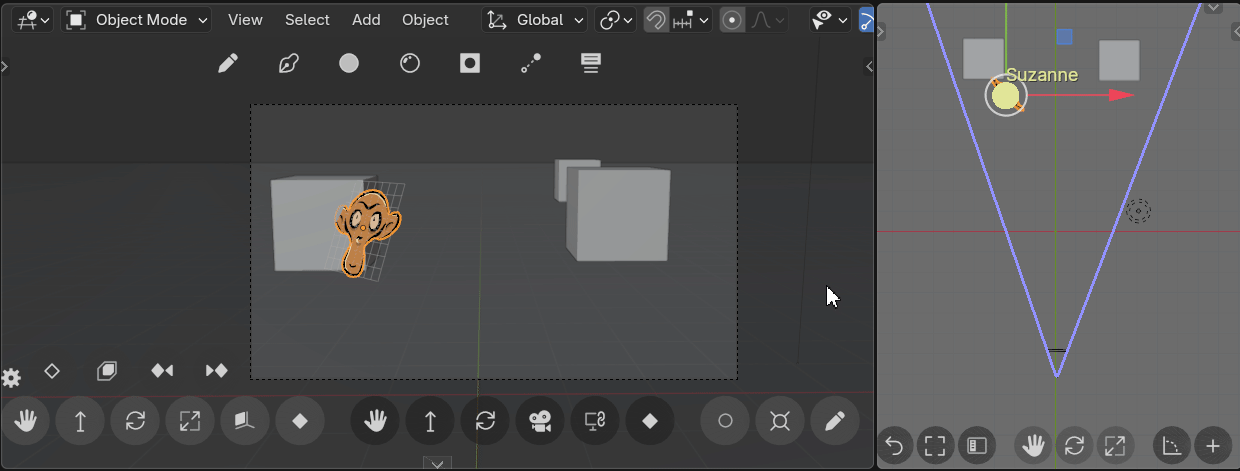
Task: Select the rotate tool in right viewport
Action: [1074, 446]
